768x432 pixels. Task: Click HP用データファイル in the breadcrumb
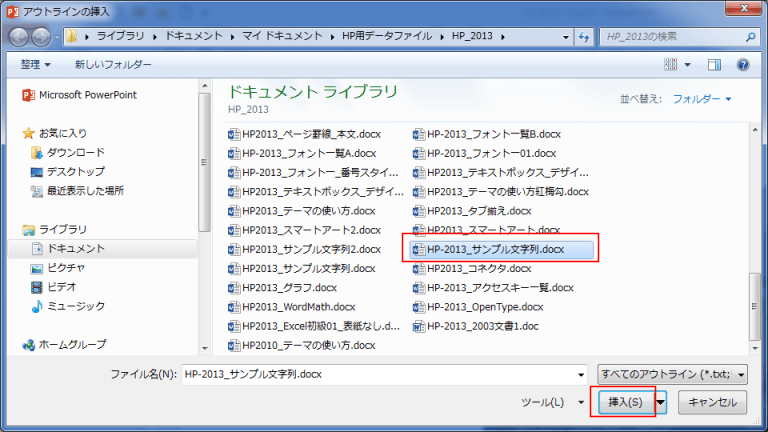pos(387,36)
